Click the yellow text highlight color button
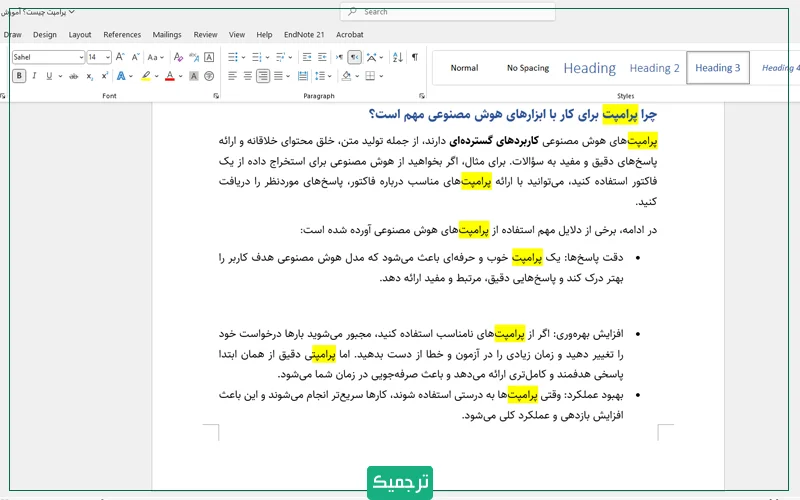 (x=146, y=76)
